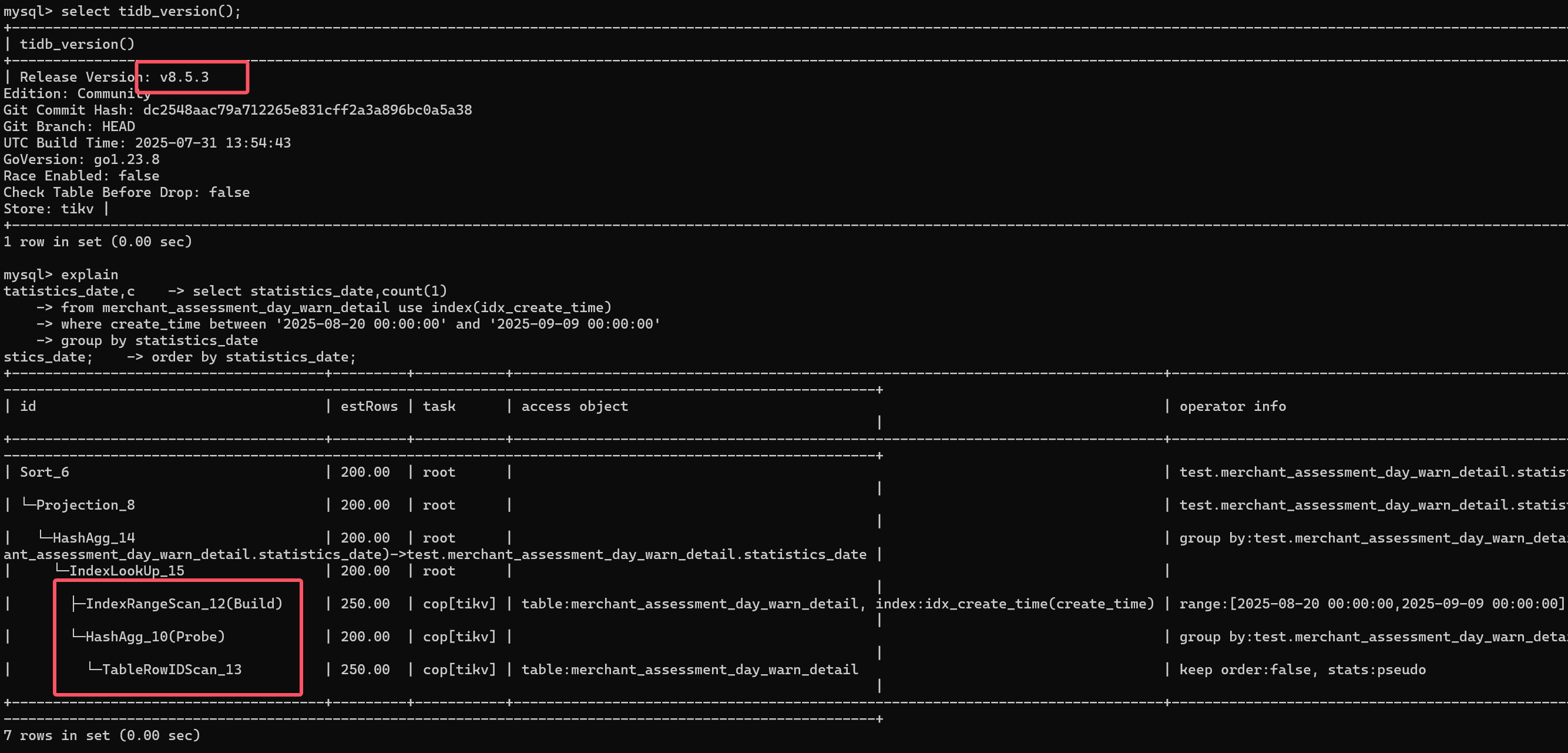Select the Projection_8 operator row
The image size is (1568, 753).
(85, 505)
